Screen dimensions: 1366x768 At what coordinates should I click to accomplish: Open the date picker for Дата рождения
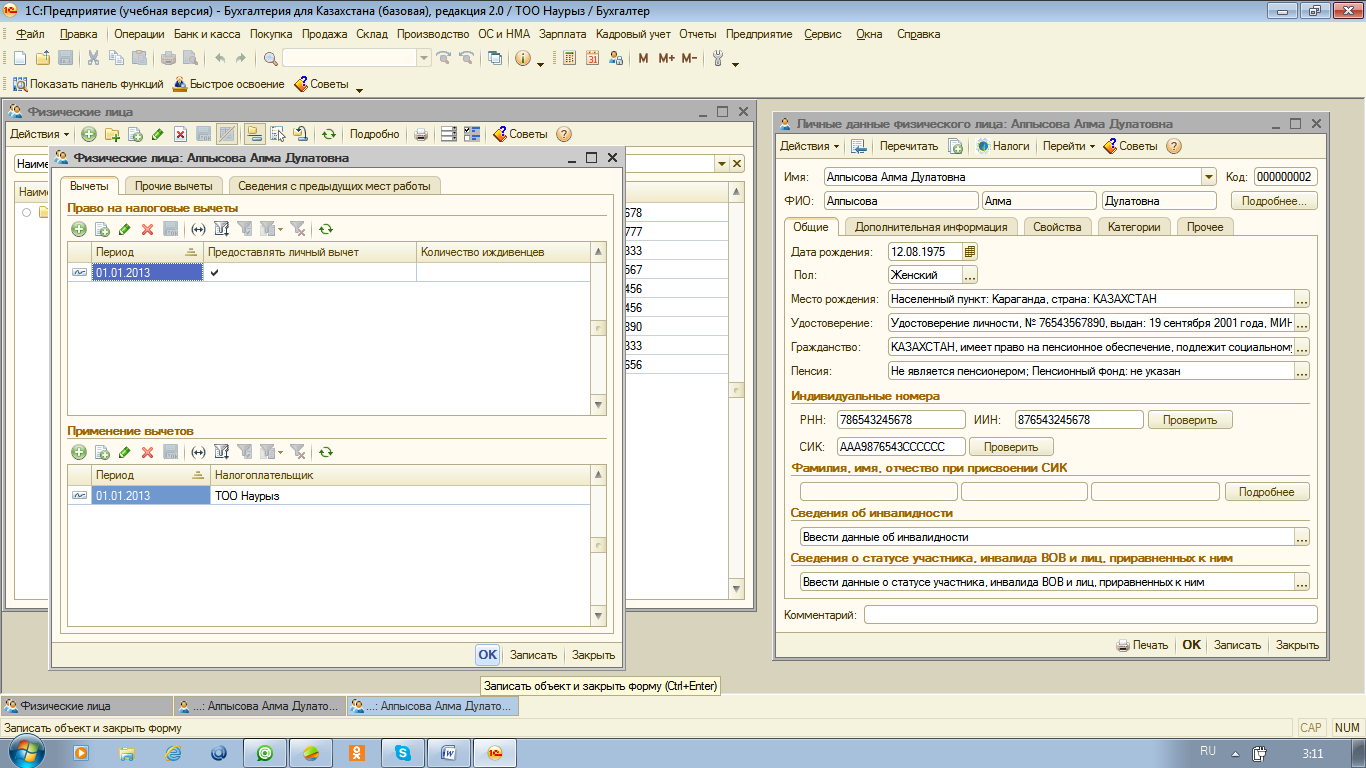(969, 252)
